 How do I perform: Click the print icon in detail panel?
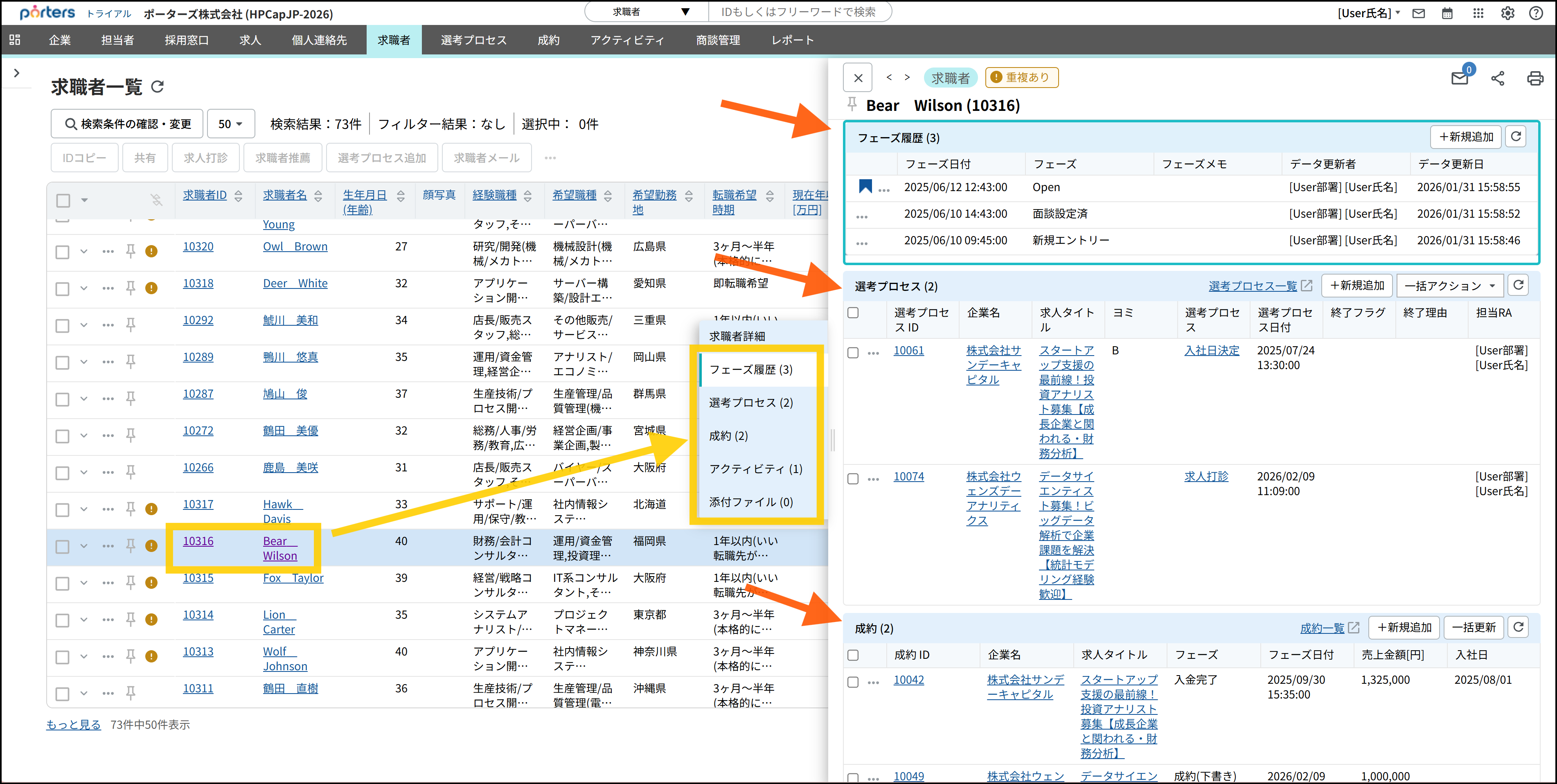pyautogui.click(x=1534, y=78)
